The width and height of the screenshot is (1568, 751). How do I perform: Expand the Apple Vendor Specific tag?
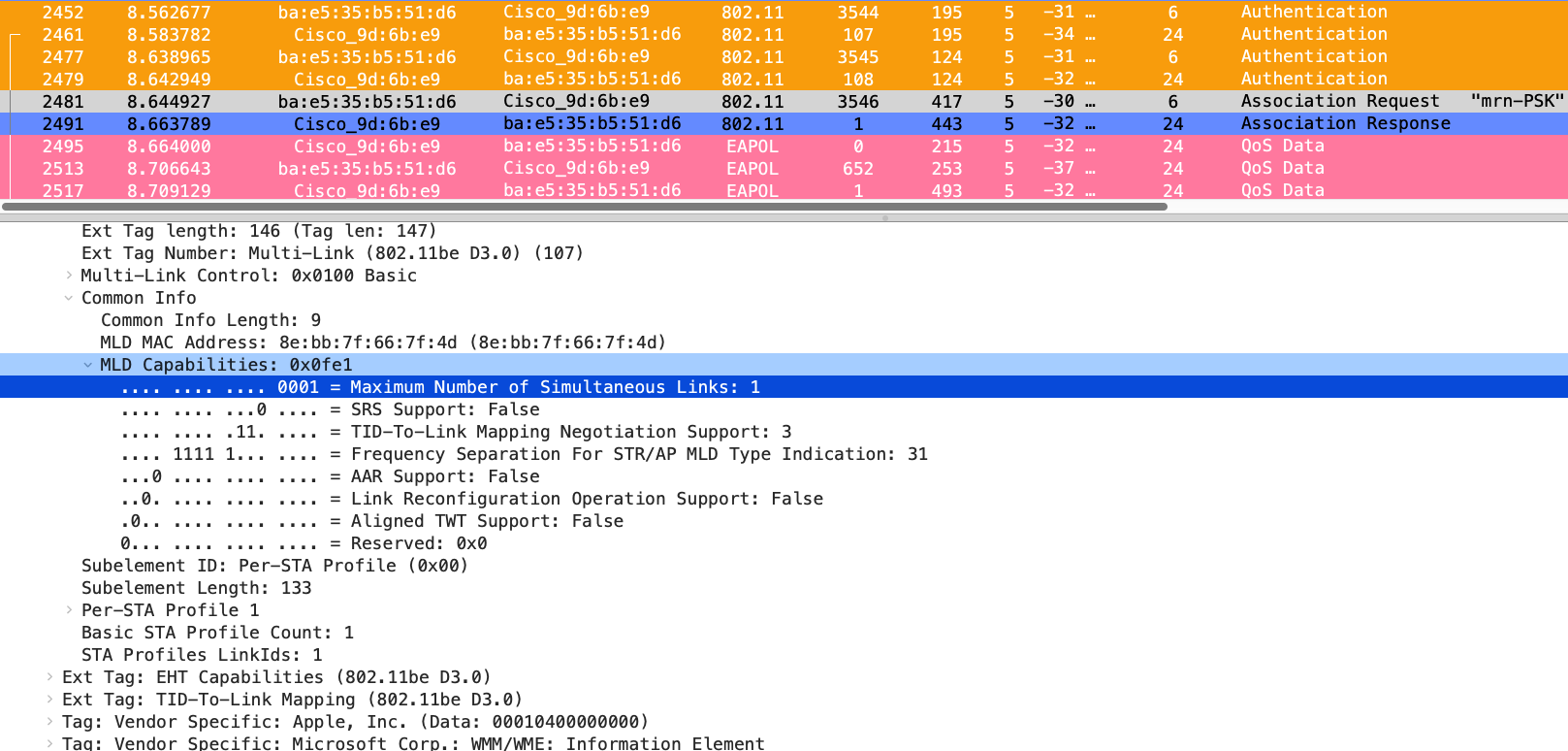click(49, 722)
